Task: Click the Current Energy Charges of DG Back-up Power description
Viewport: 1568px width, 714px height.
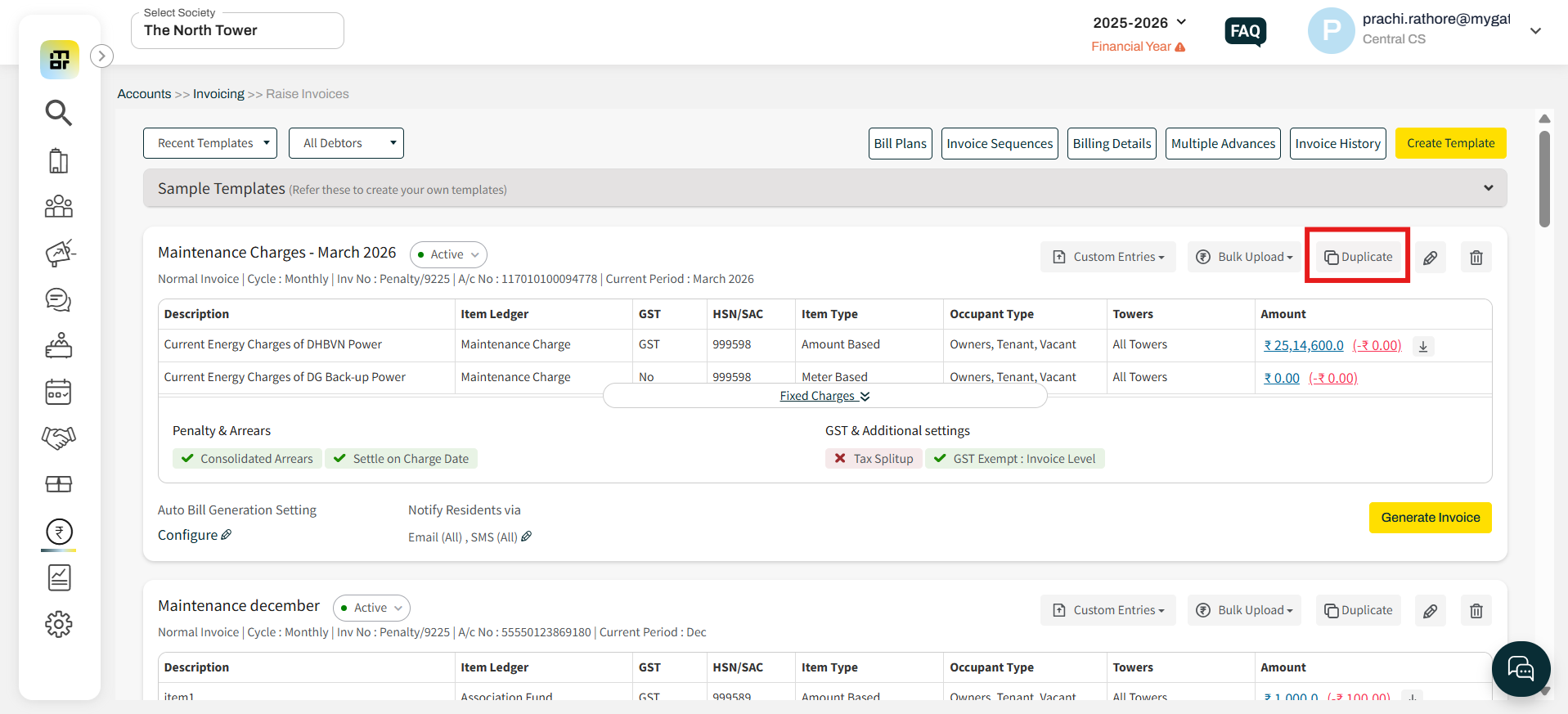Action: [285, 377]
